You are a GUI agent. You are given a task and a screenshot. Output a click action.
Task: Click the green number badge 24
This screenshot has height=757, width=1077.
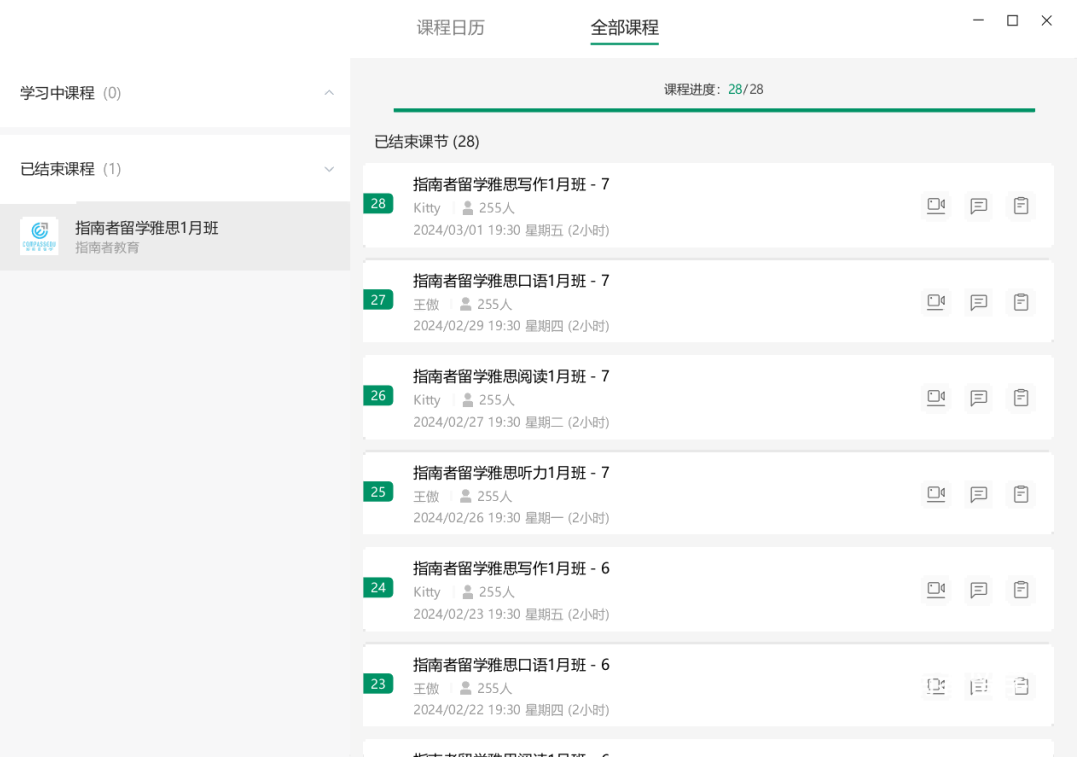click(378, 587)
